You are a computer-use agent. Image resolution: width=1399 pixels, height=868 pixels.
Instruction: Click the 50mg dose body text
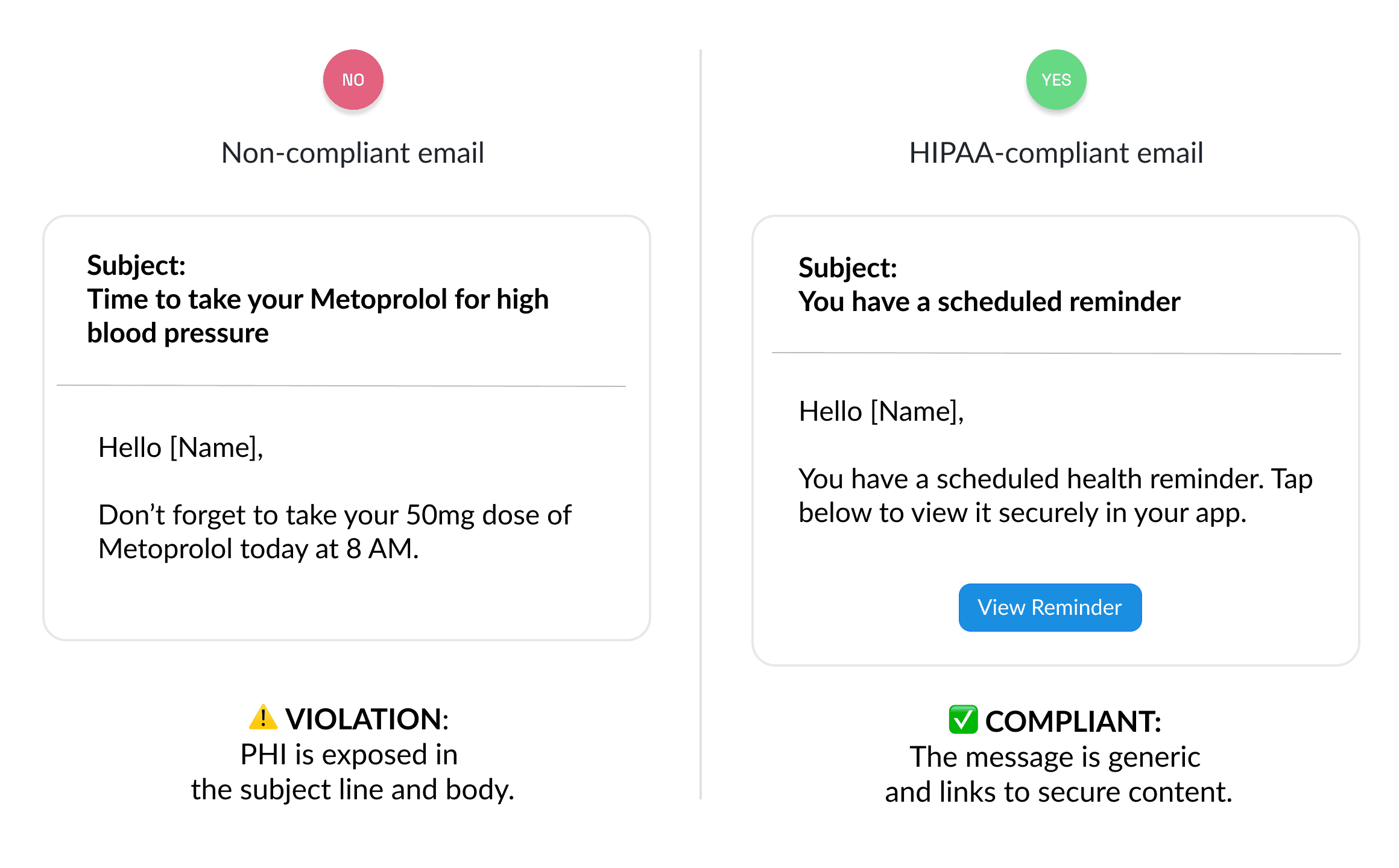335,532
